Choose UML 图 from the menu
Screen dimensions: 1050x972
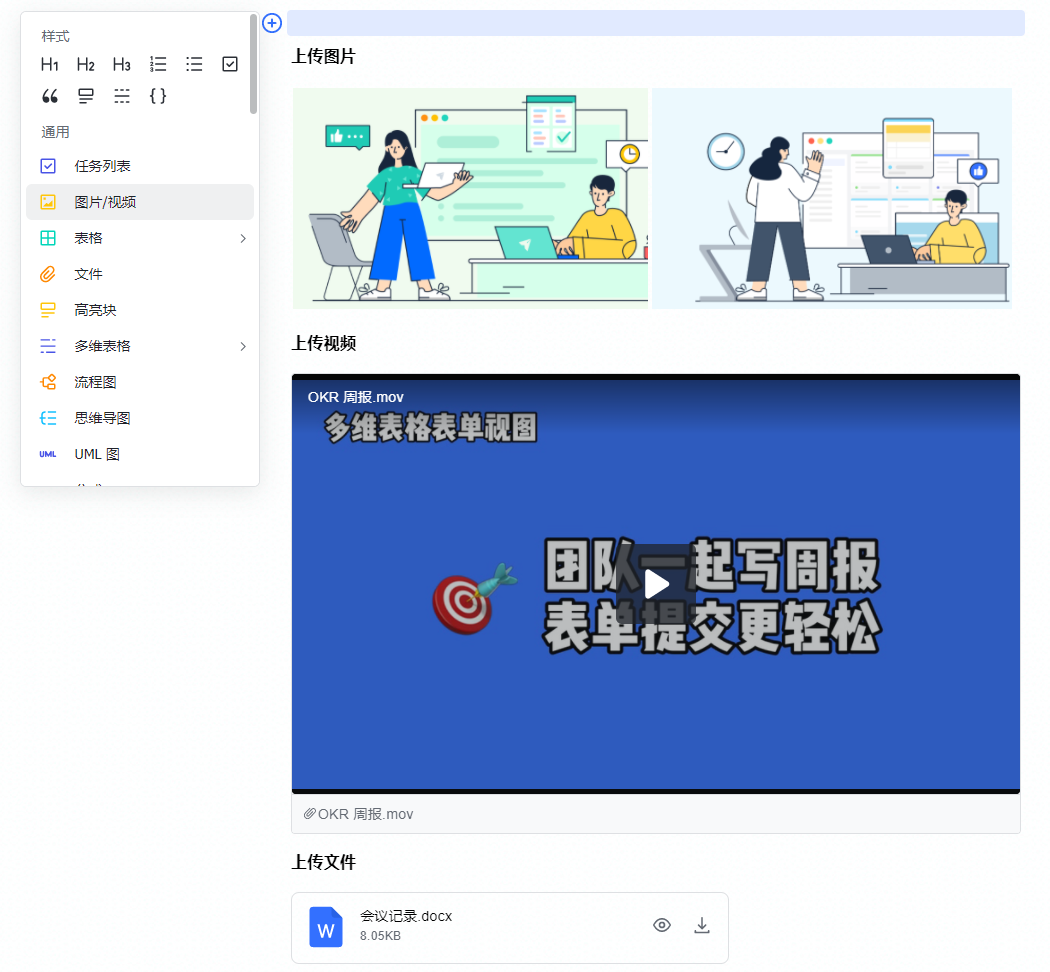click(x=140, y=455)
